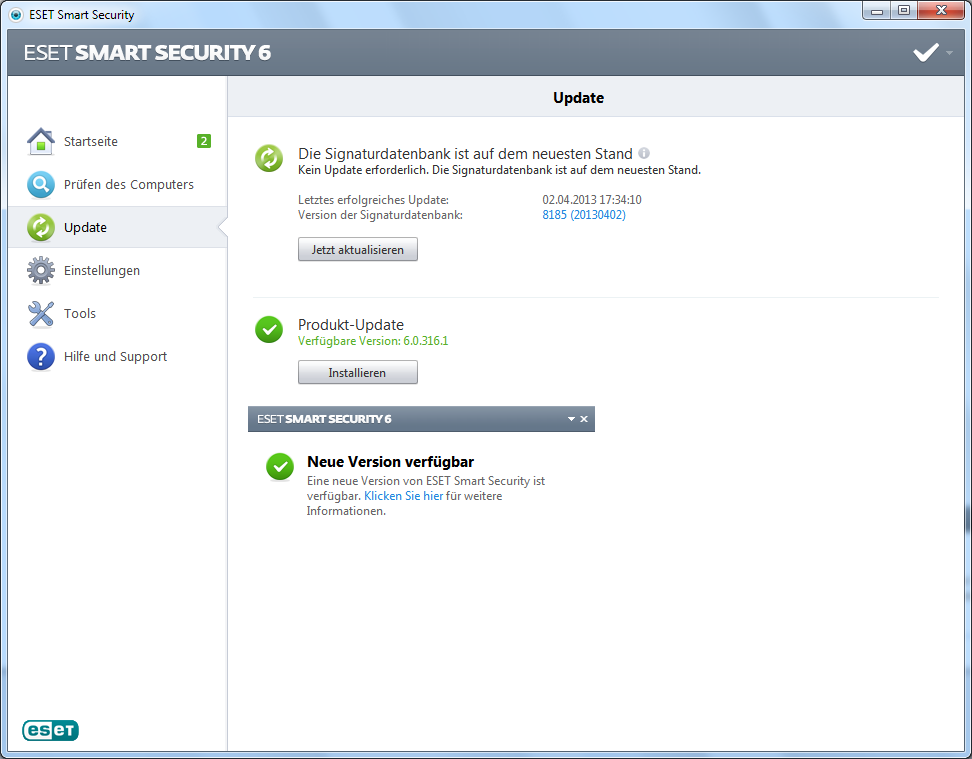The image size is (972, 759).
Task: Click the green Update arrows sidebar icon
Action: [40, 228]
